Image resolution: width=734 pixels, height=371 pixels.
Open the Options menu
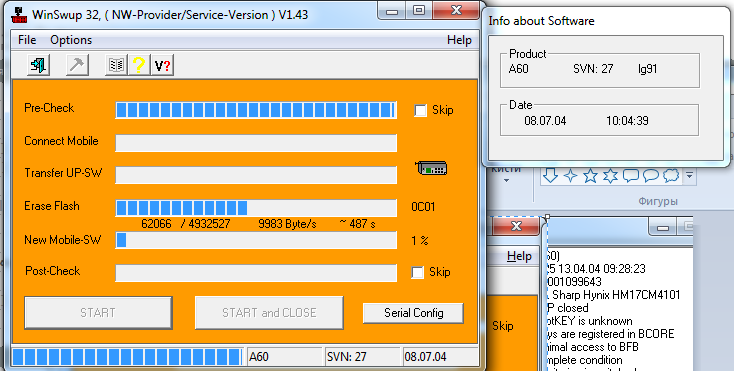pos(71,40)
